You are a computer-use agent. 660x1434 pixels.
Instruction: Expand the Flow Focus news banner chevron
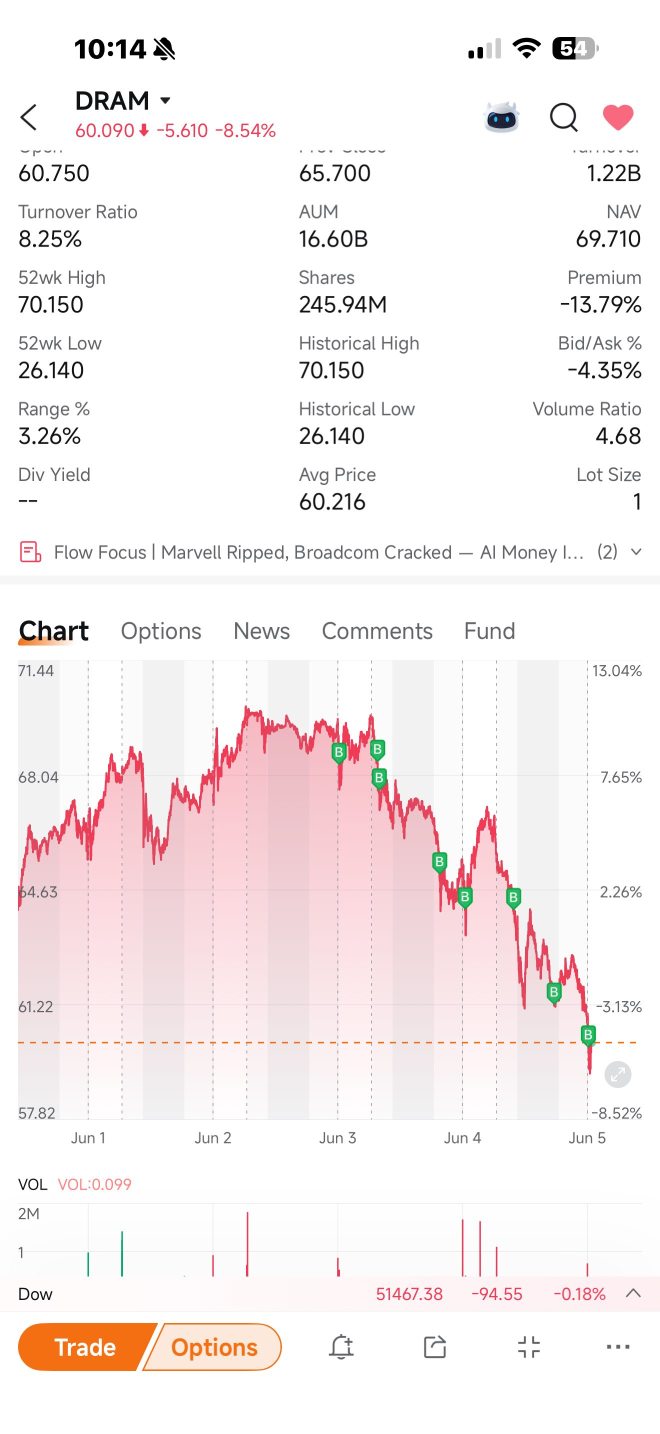(x=636, y=552)
